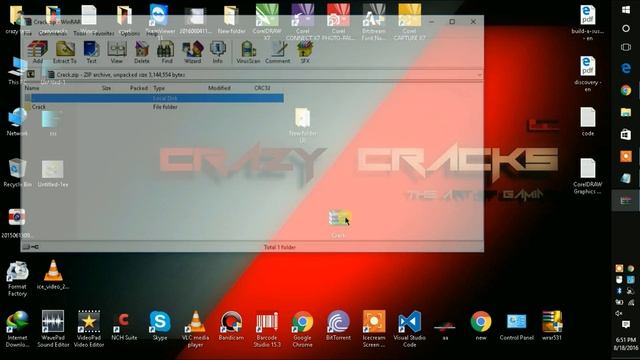Click the Delete toolbar icon in WinRAR
640x360 pixels.
point(142,52)
